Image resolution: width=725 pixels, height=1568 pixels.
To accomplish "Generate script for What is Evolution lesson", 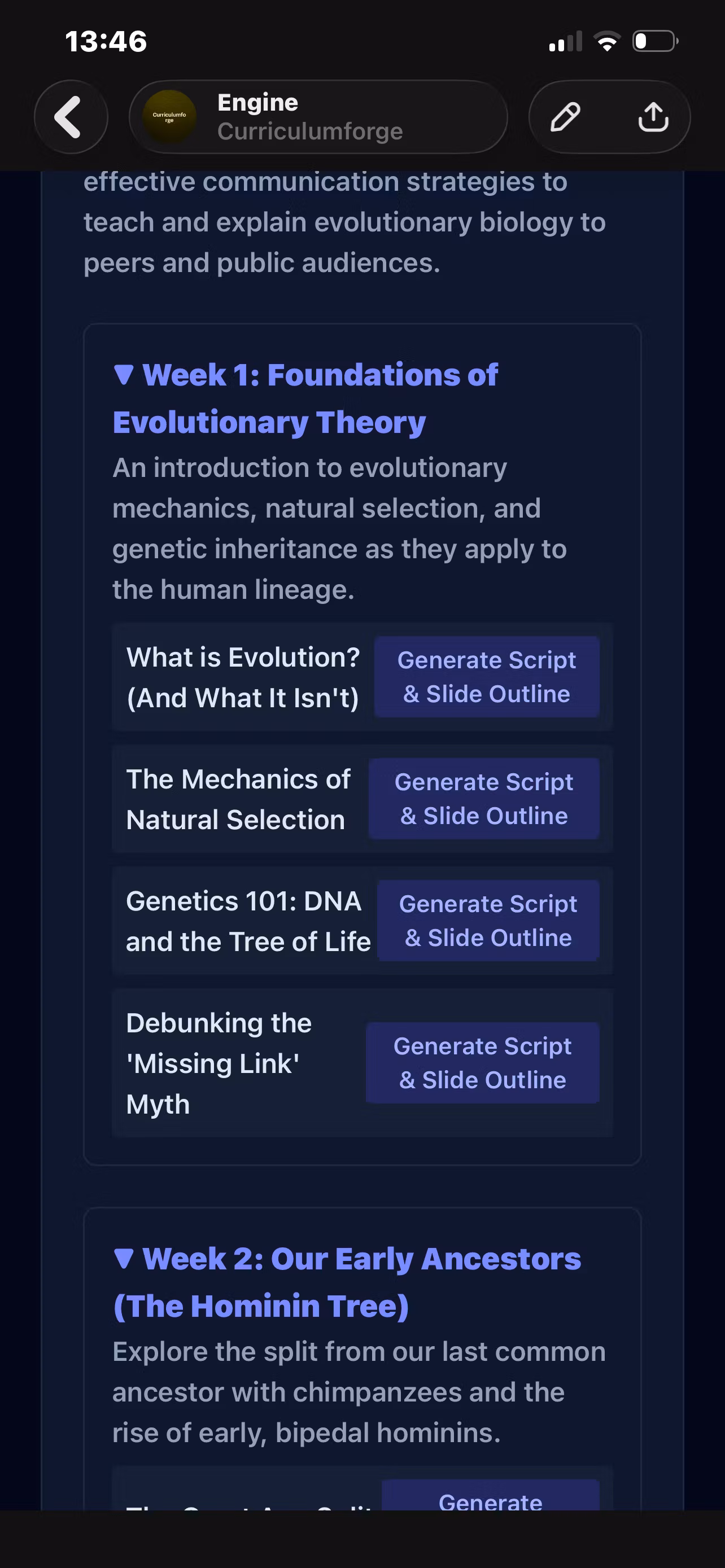I will (x=486, y=677).
